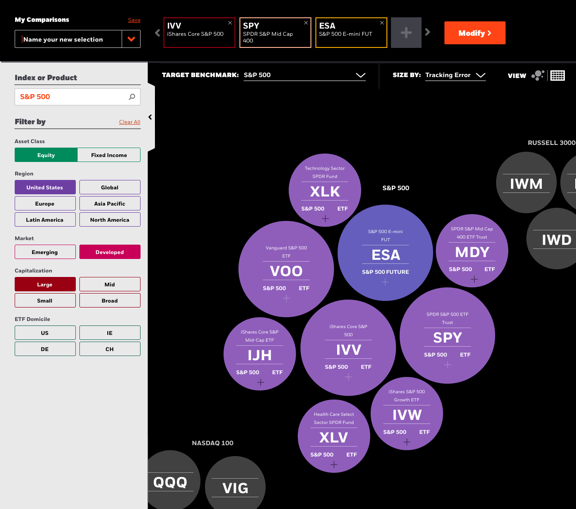The height and width of the screenshot is (509, 576).
Task: Click the Index or Product search field
Action: tap(78, 97)
